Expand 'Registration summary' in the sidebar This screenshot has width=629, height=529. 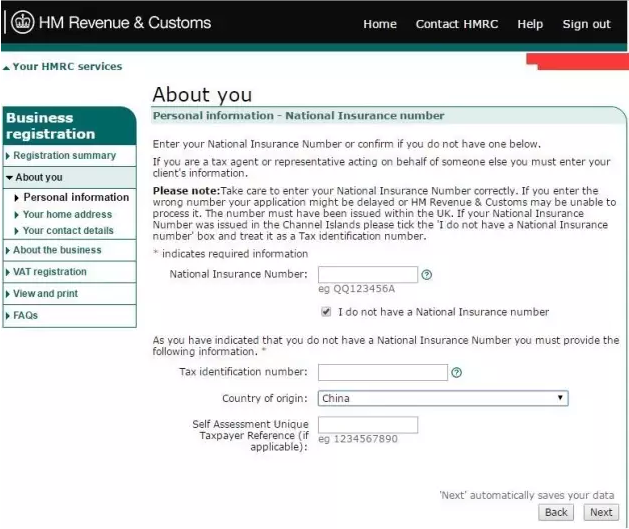(x=64, y=156)
